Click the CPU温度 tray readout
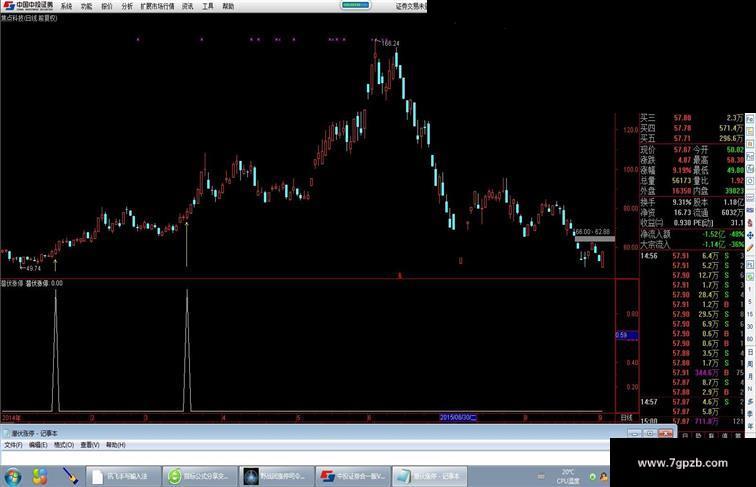The width and height of the screenshot is (756, 487). 568,476
